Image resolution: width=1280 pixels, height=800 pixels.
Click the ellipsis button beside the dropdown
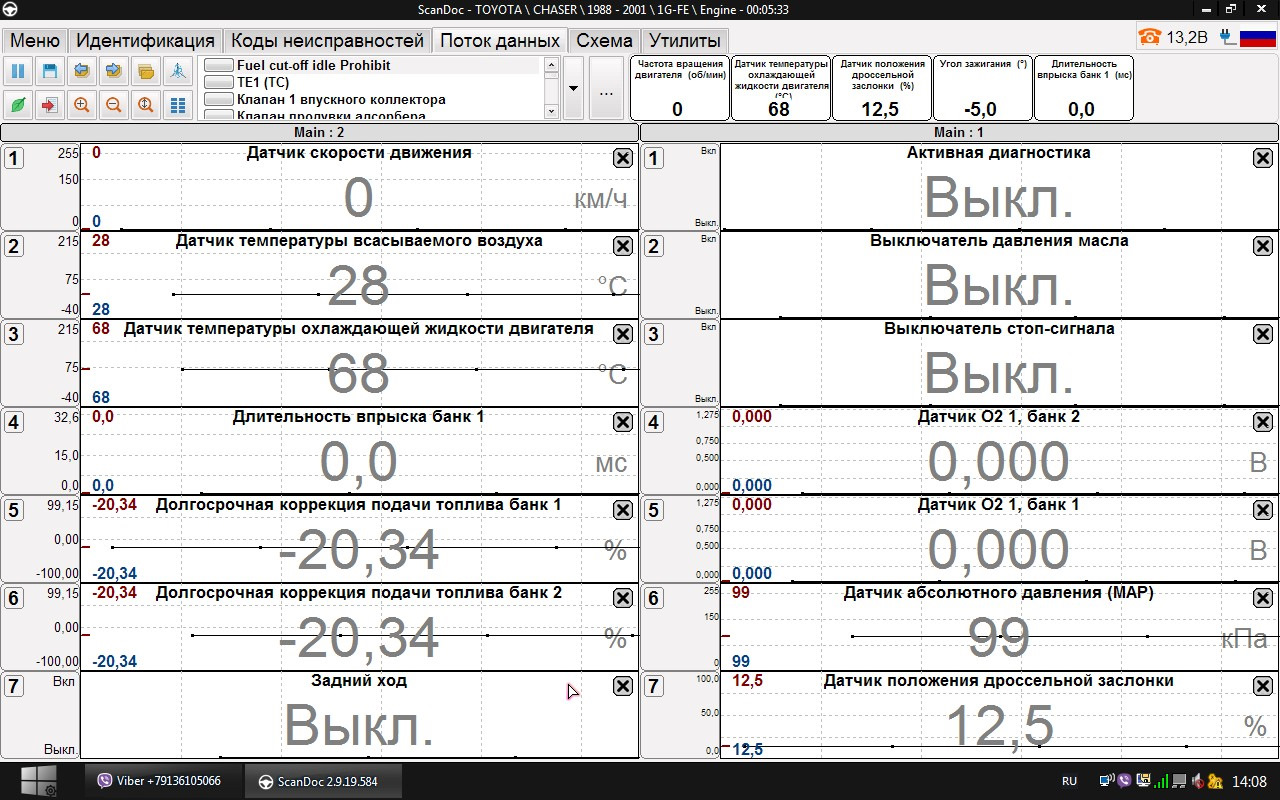(606, 88)
